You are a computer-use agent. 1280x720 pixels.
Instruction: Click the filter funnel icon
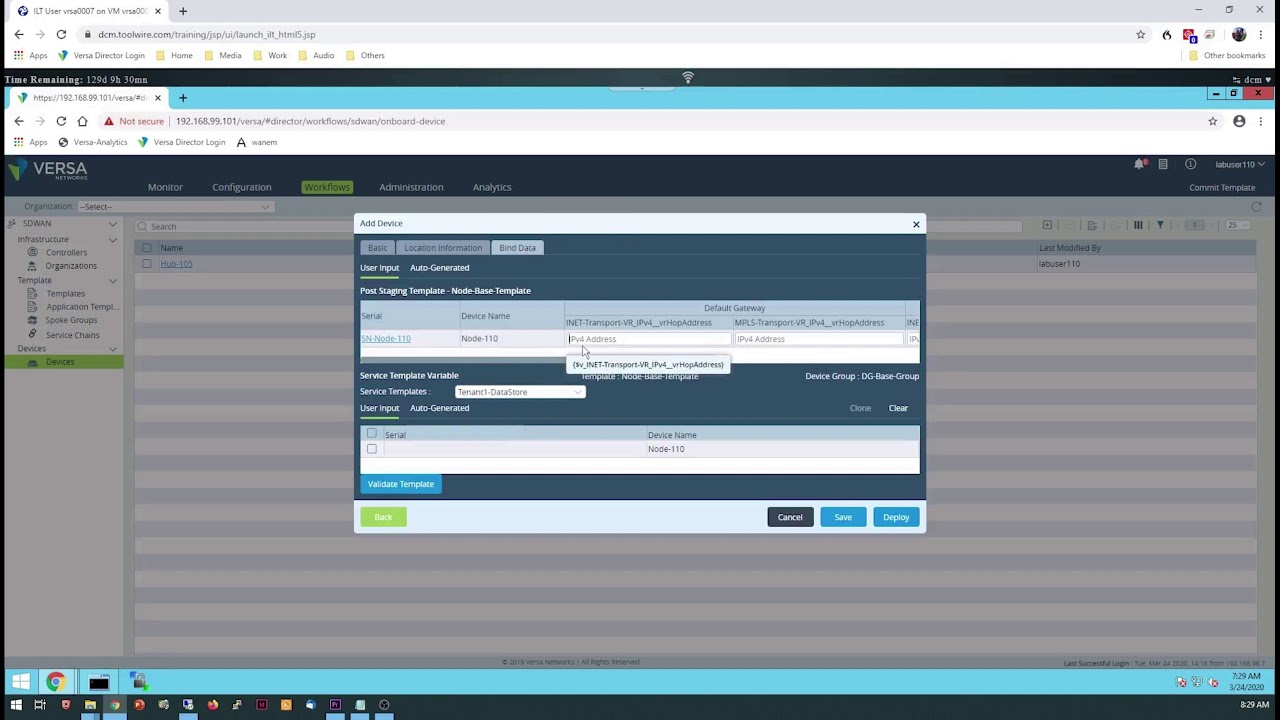1160,225
